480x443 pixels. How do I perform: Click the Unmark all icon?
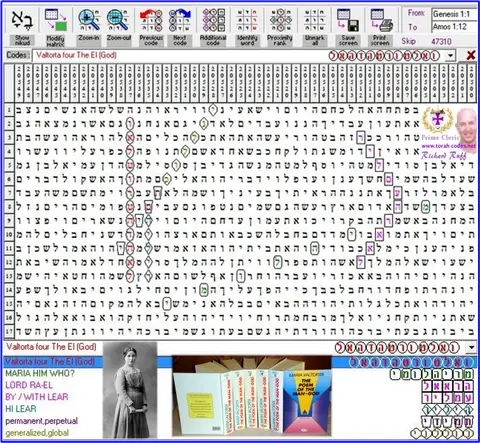315,20
